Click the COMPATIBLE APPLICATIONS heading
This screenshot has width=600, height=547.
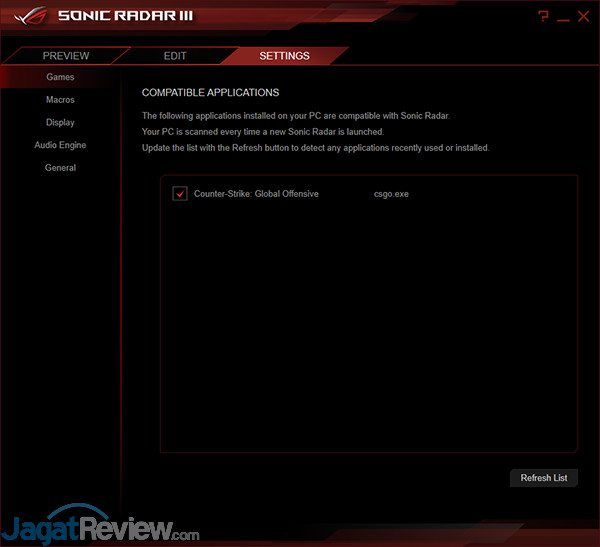point(210,93)
